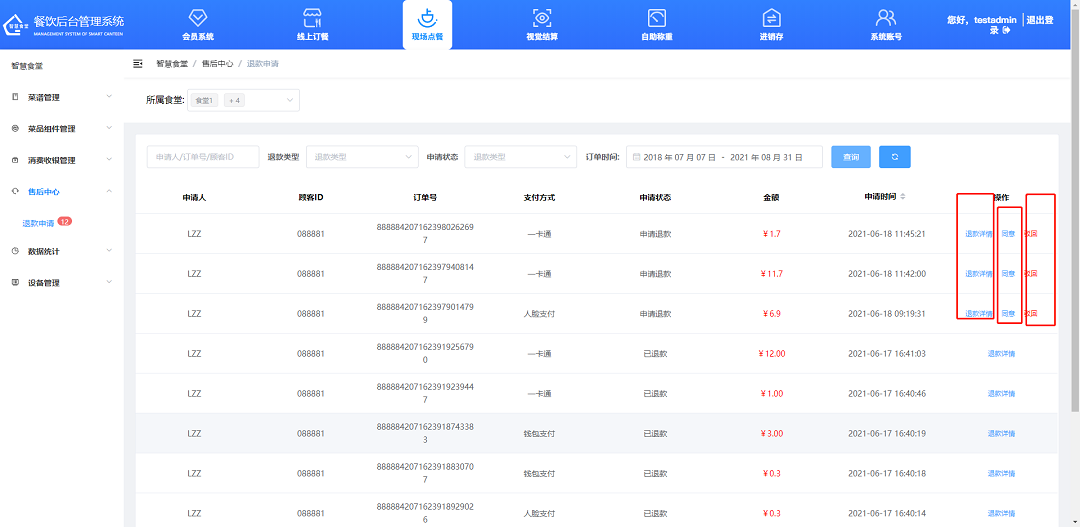Sort by 申请时间 column arrows

tap(903, 196)
